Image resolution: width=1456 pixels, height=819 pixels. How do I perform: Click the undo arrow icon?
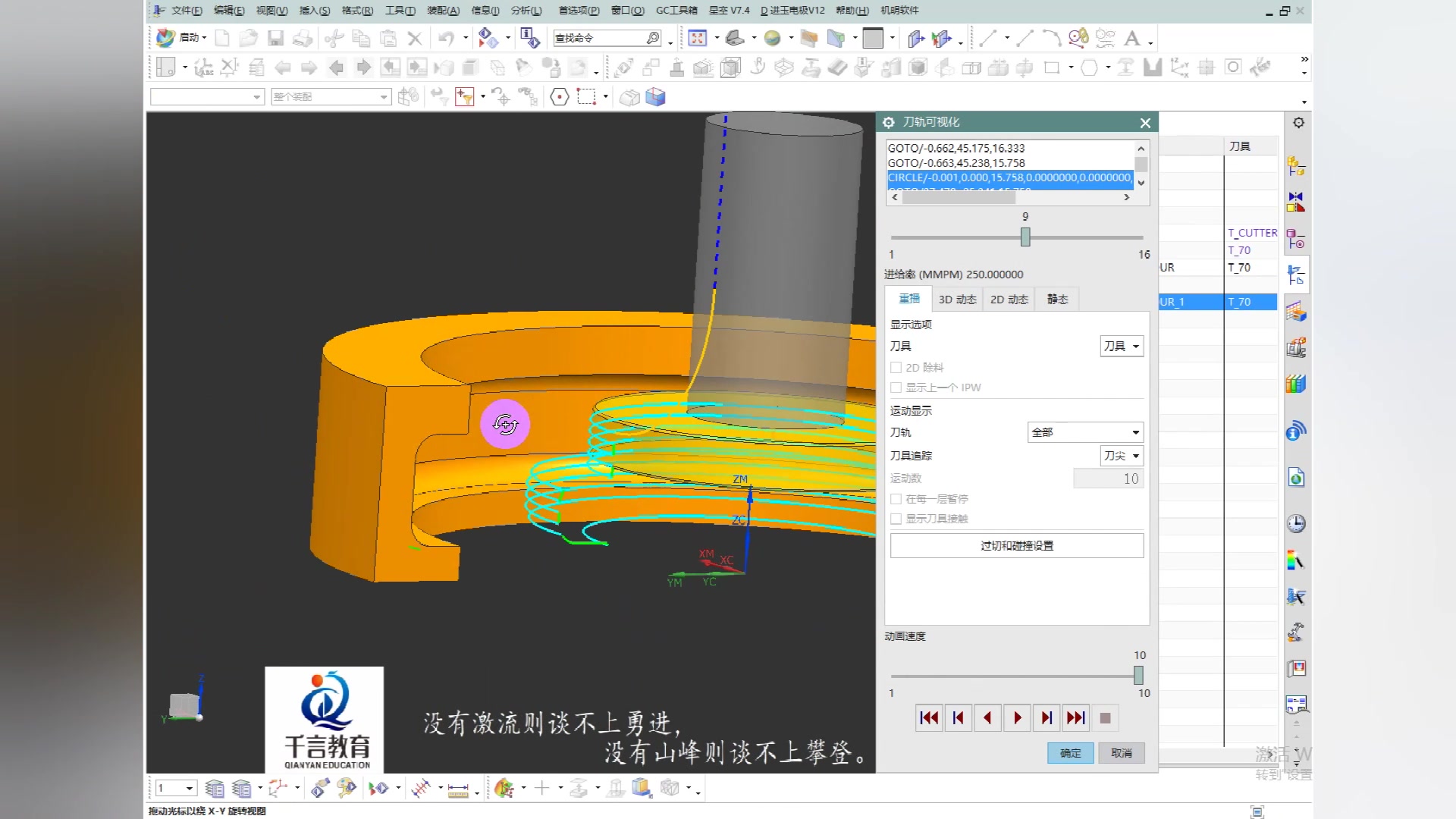[446, 38]
